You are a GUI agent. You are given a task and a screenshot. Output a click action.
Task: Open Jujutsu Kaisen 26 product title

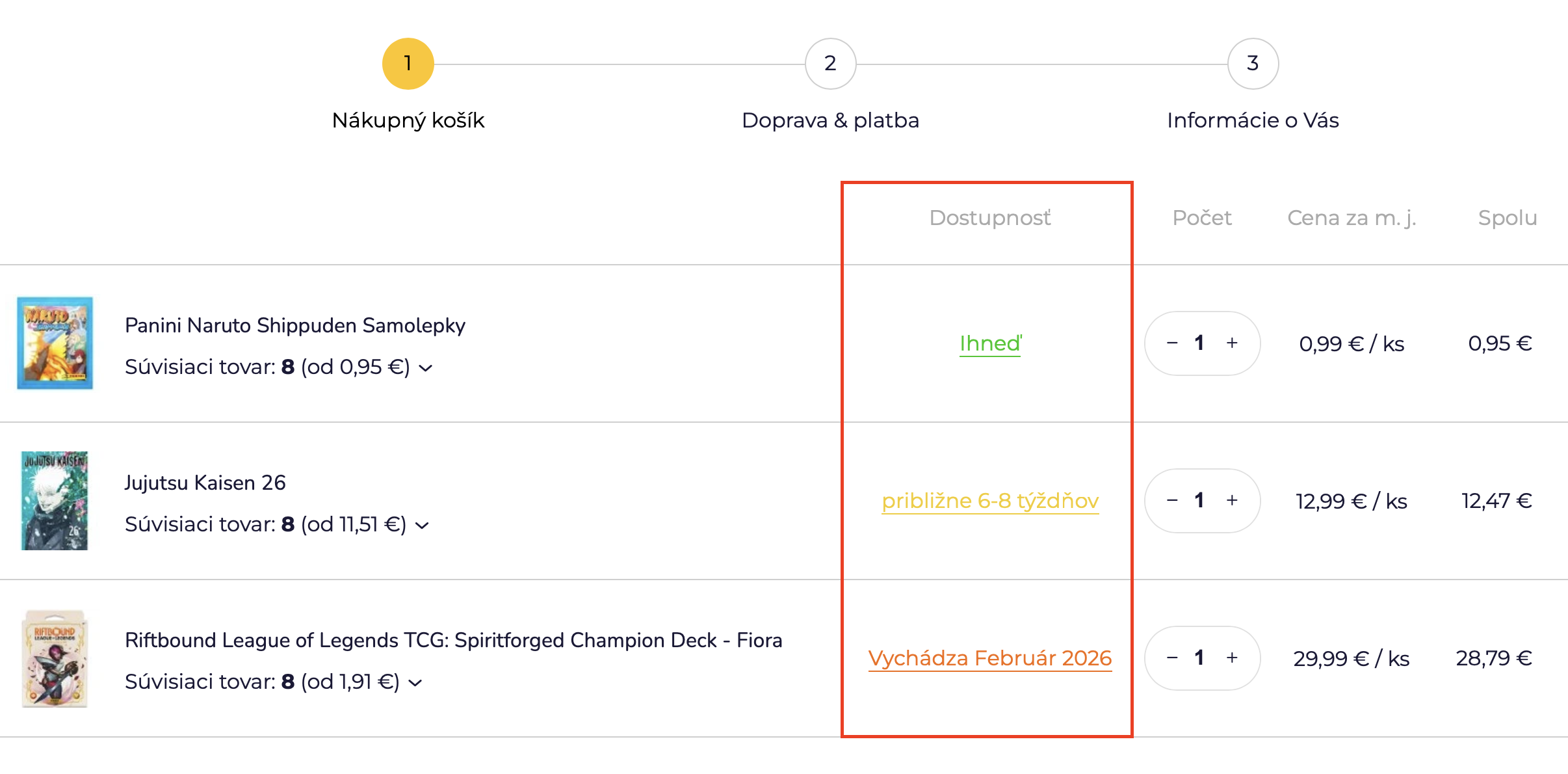coord(205,483)
